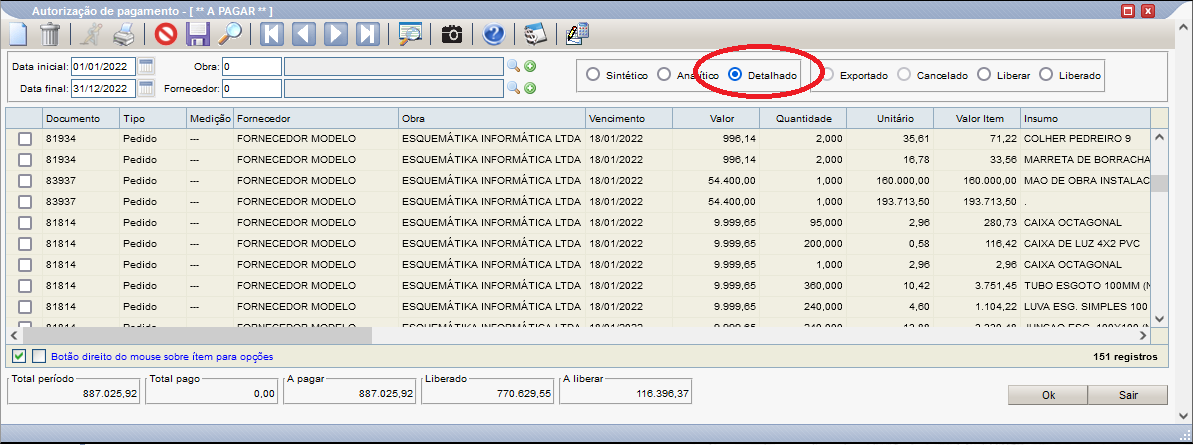
Task: Sort by the Unitário column header
Action: tap(889, 119)
